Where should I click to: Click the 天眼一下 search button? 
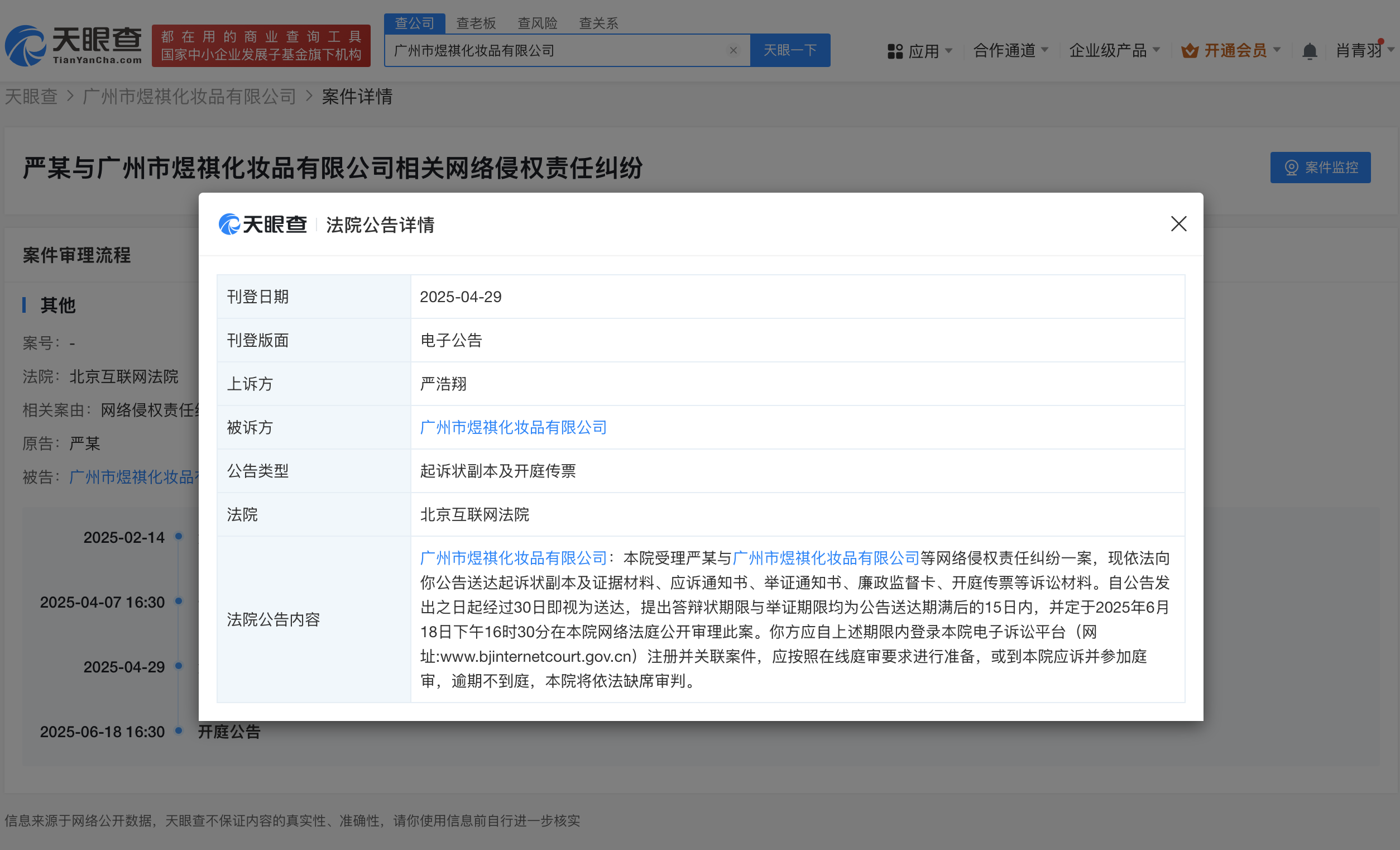pos(790,51)
